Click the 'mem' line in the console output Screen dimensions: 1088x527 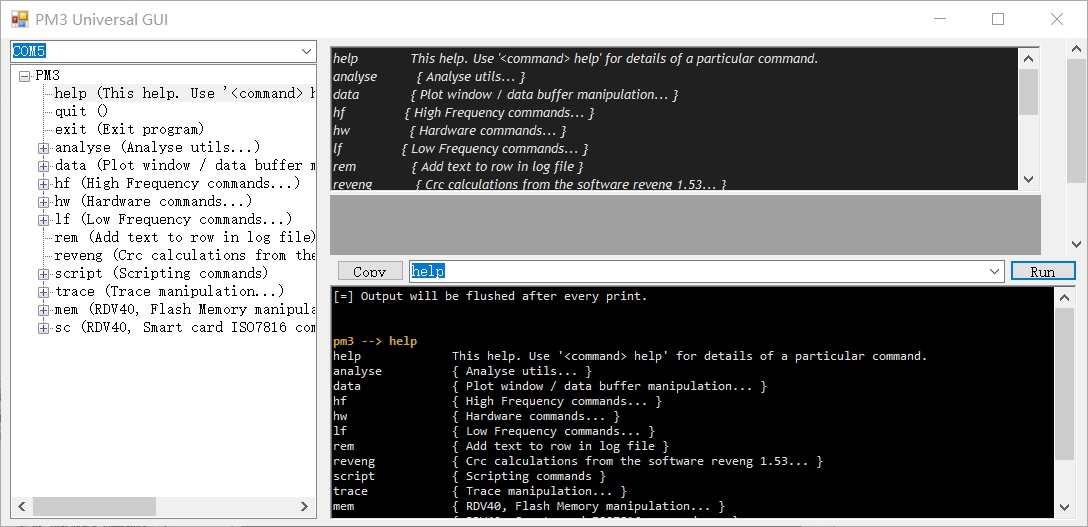[529, 506]
